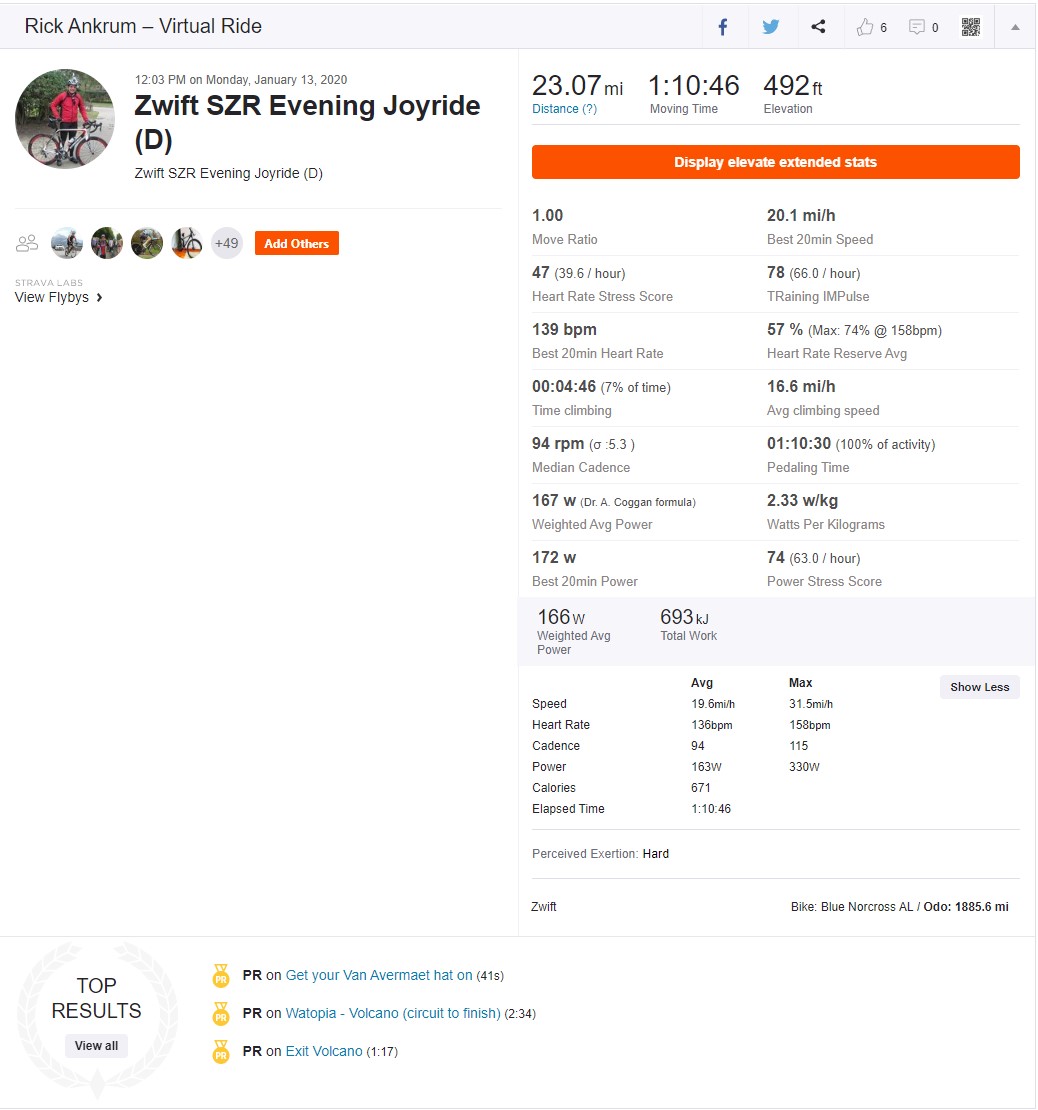Viewport: 1038px width, 1110px height.
Task: Show the QR code icon
Action: pyautogui.click(x=971, y=27)
